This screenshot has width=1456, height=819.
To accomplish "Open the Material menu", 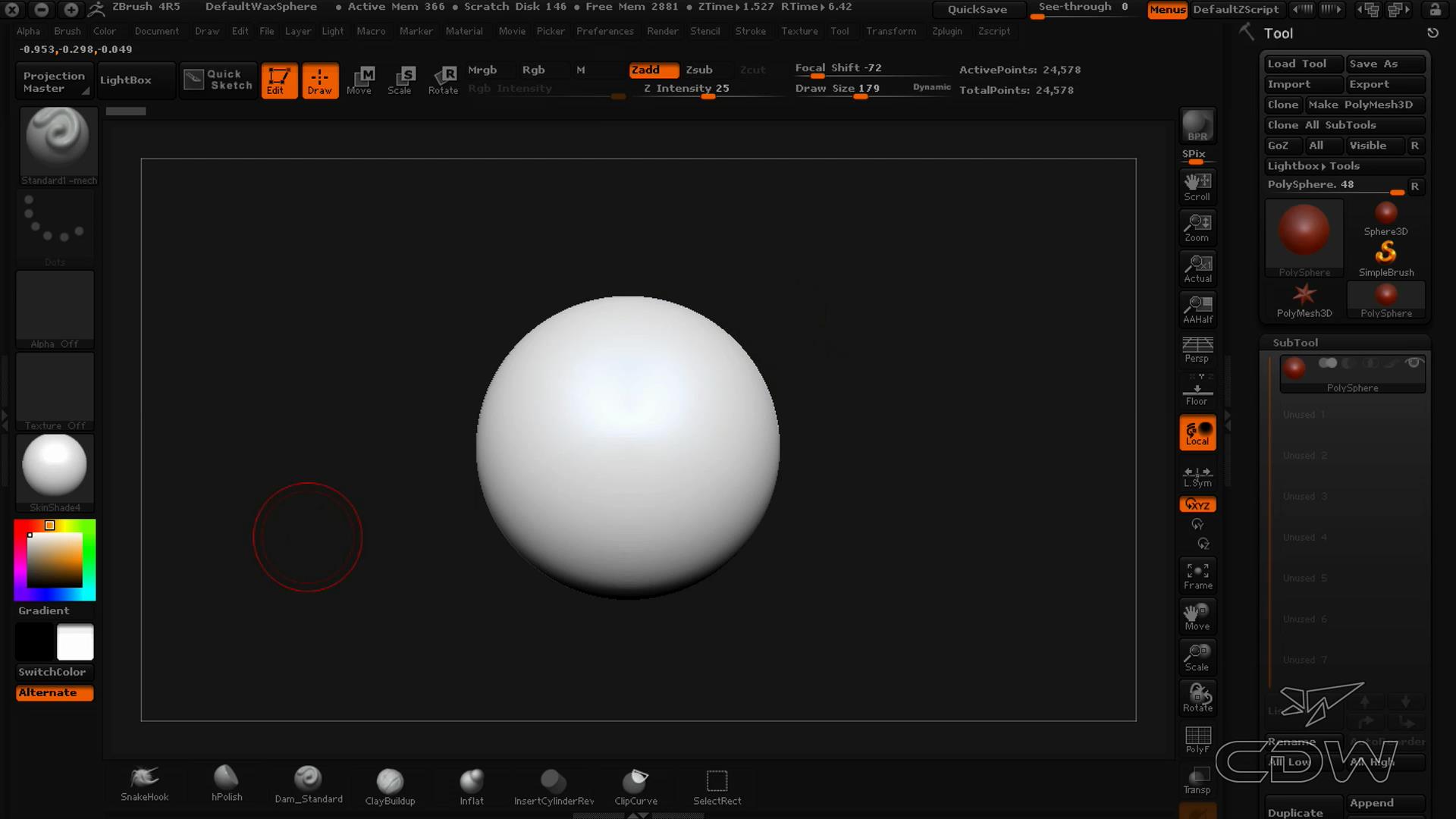I will (x=463, y=31).
